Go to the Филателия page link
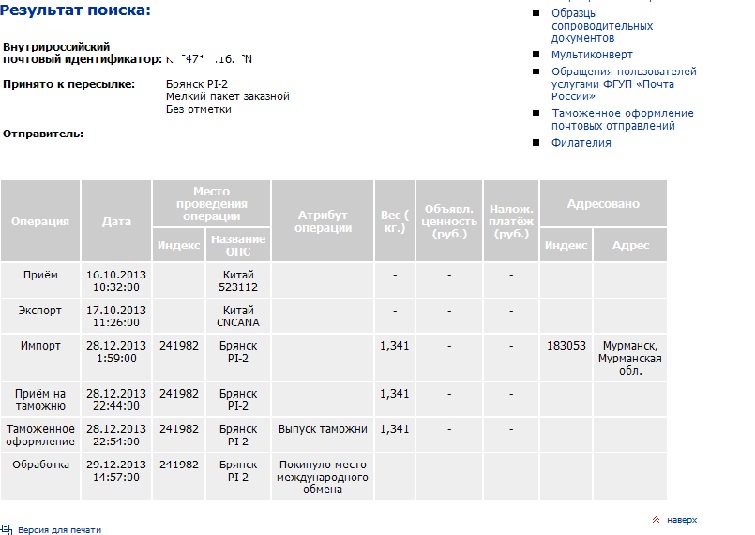 (x=581, y=143)
